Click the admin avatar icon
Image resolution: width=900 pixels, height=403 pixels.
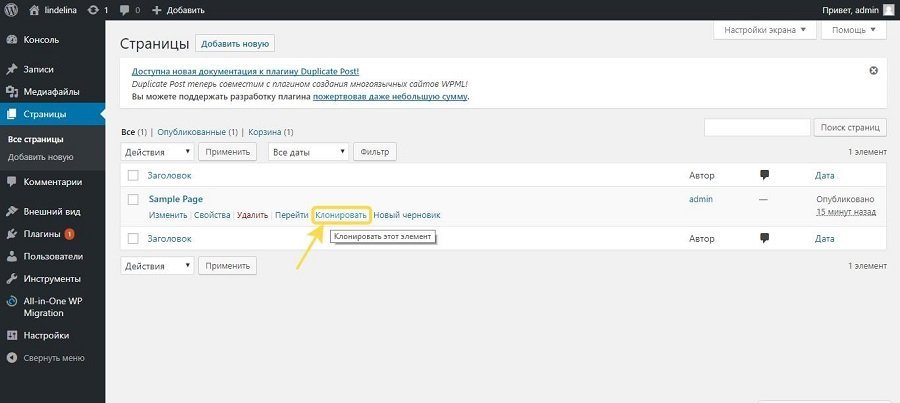tap(888, 10)
